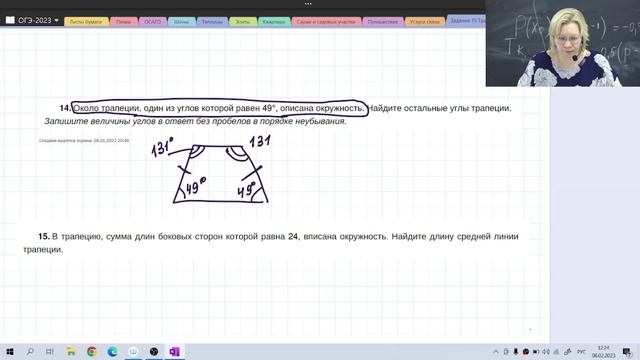Open File Explorer from the taskbar
The image size is (640, 360).
(x=71, y=351)
